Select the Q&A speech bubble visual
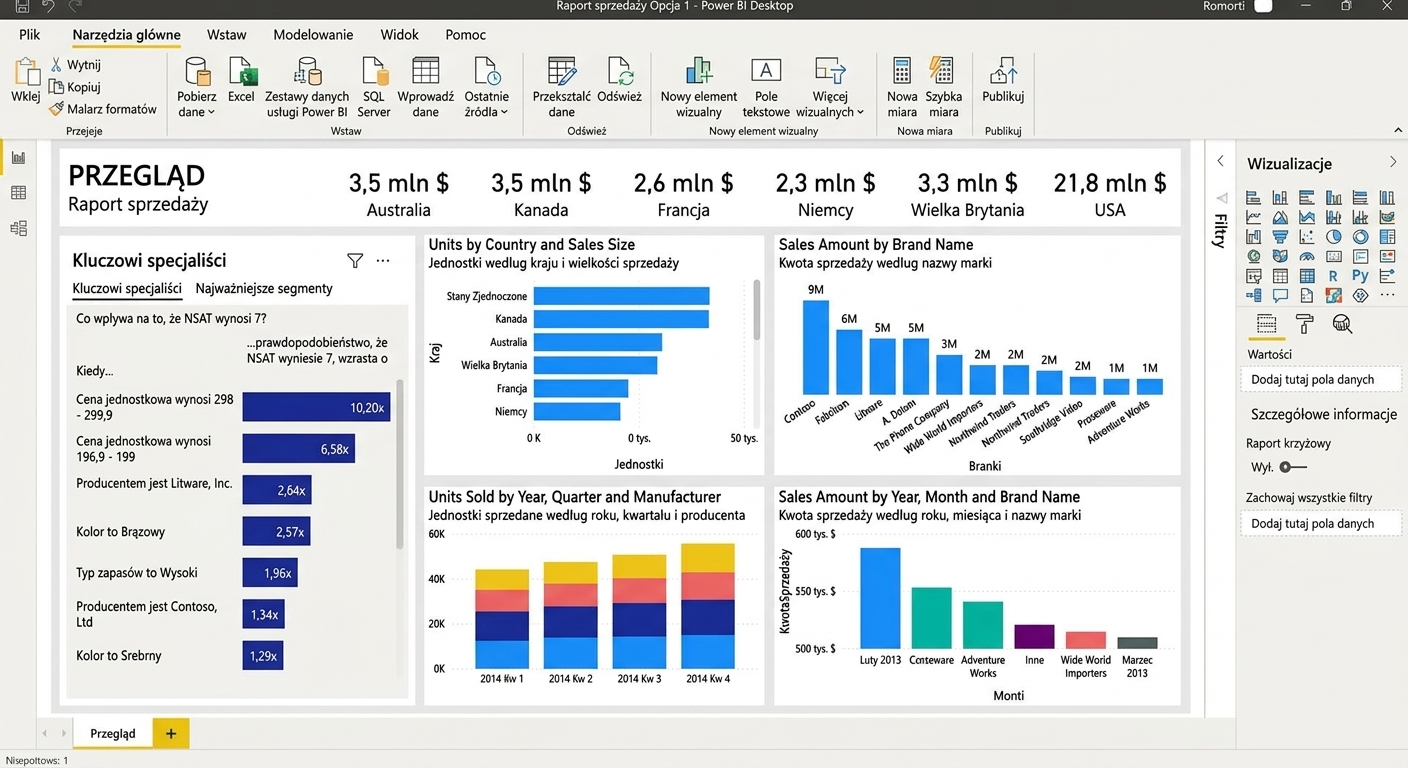This screenshot has width=1408, height=768. tap(1280, 296)
